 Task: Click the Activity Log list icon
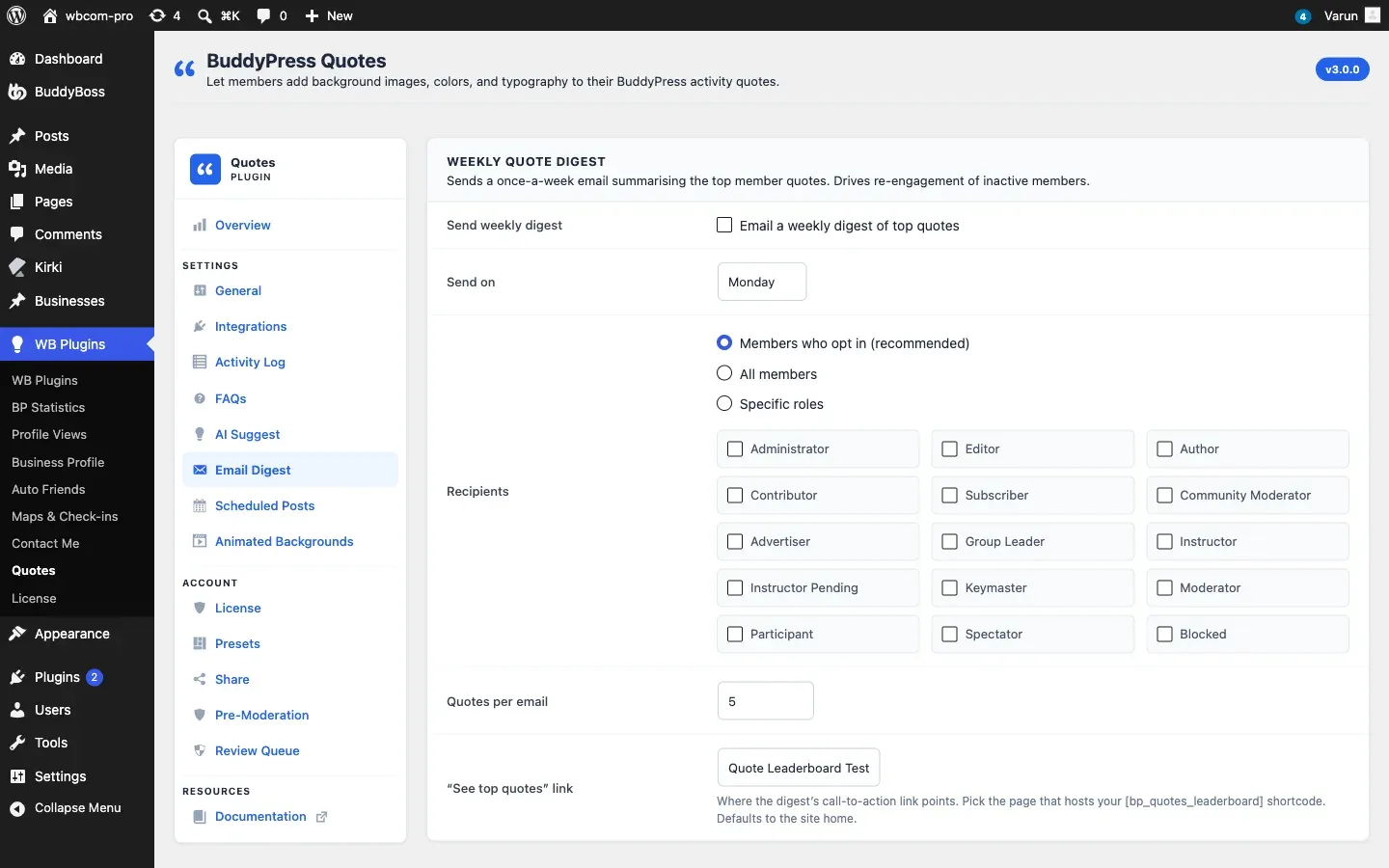tap(200, 363)
